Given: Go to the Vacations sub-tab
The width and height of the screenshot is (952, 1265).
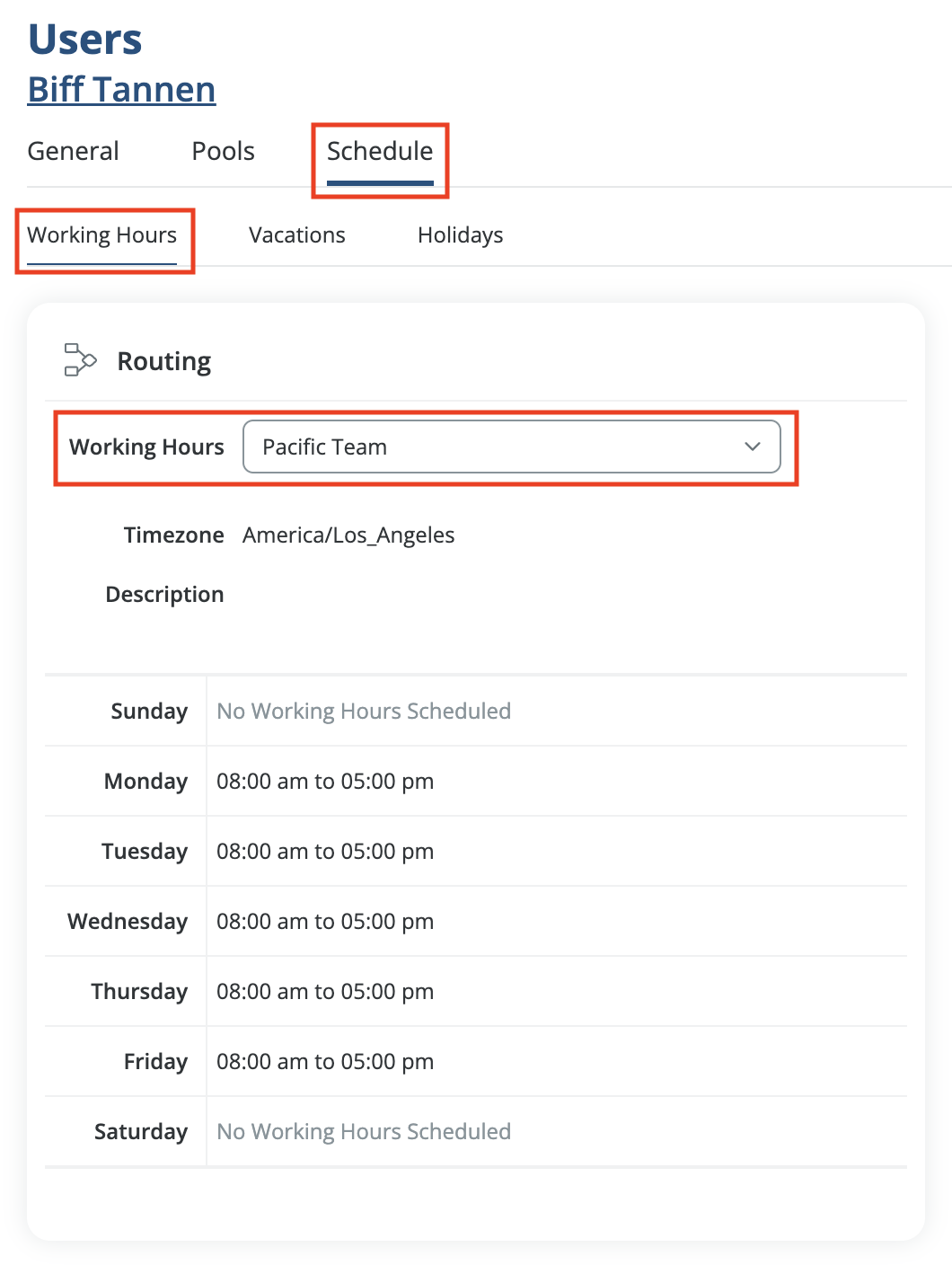Looking at the screenshot, I should point(296,235).
